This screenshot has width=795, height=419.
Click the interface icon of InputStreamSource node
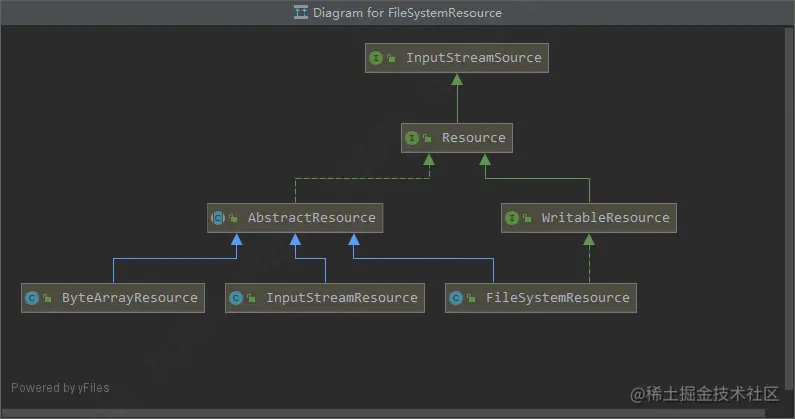(376, 58)
